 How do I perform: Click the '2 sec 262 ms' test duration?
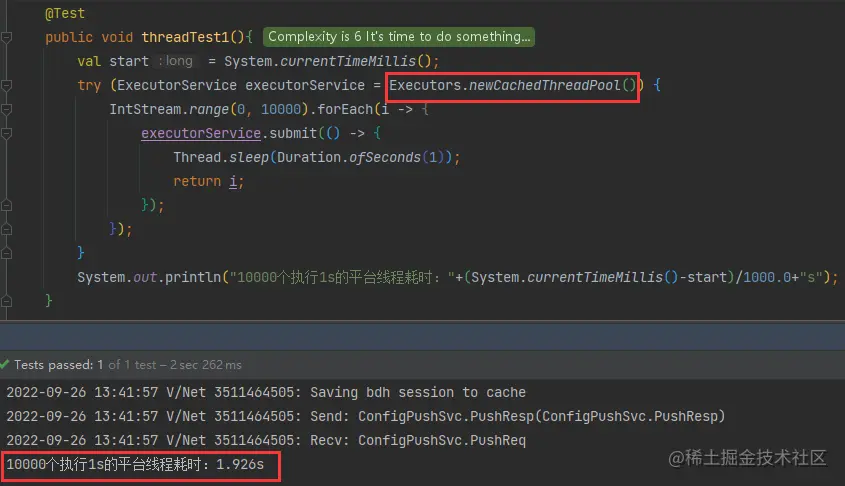pyautogui.click(x=206, y=365)
